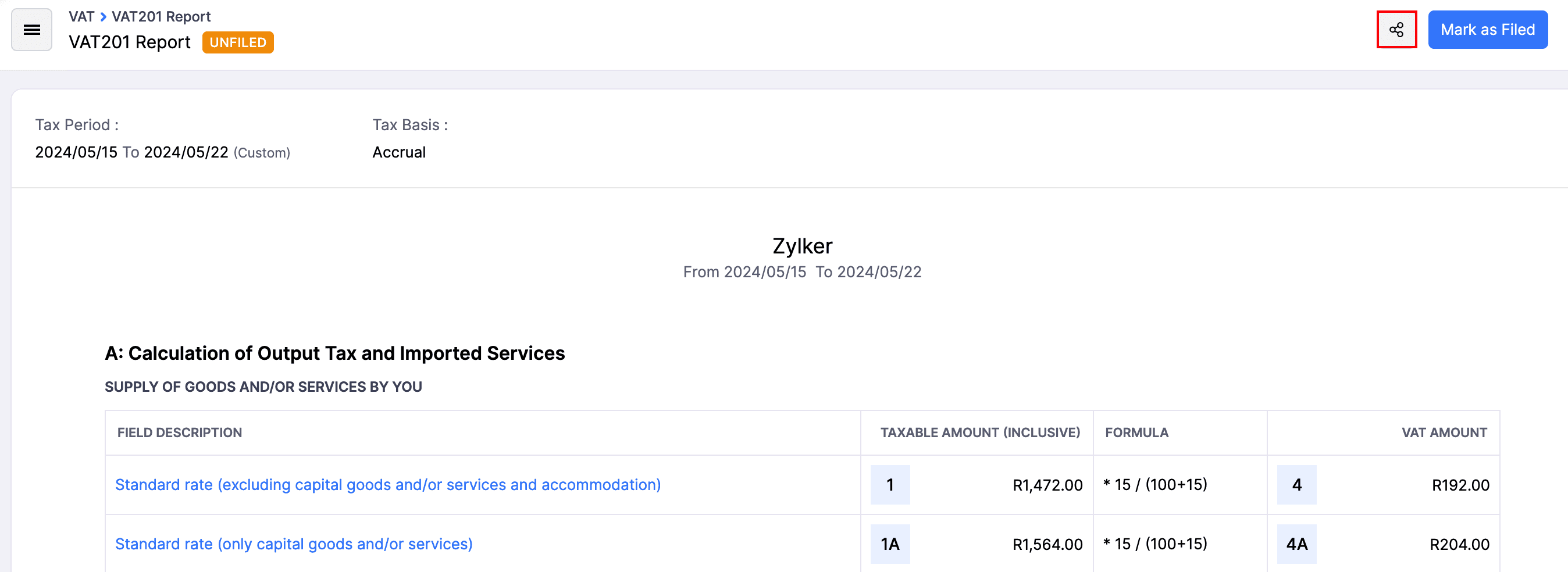Select field box 1A
The image size is (1568, 572).
pos(889,544)
